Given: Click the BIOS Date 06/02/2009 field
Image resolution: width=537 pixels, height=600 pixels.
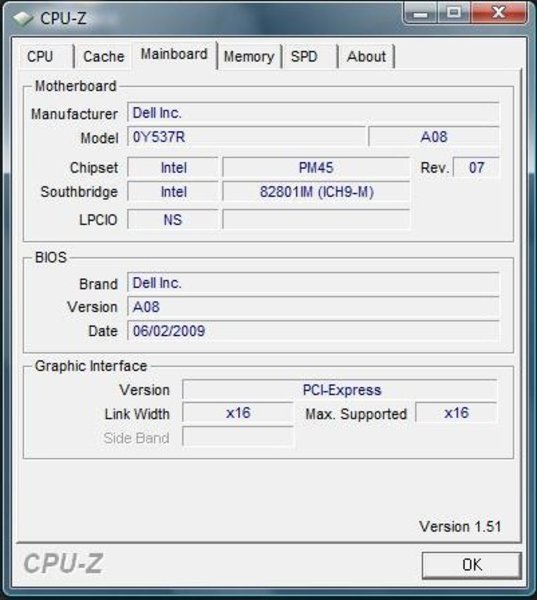Looking at the screenshot, I should click(x=313, y=331).
